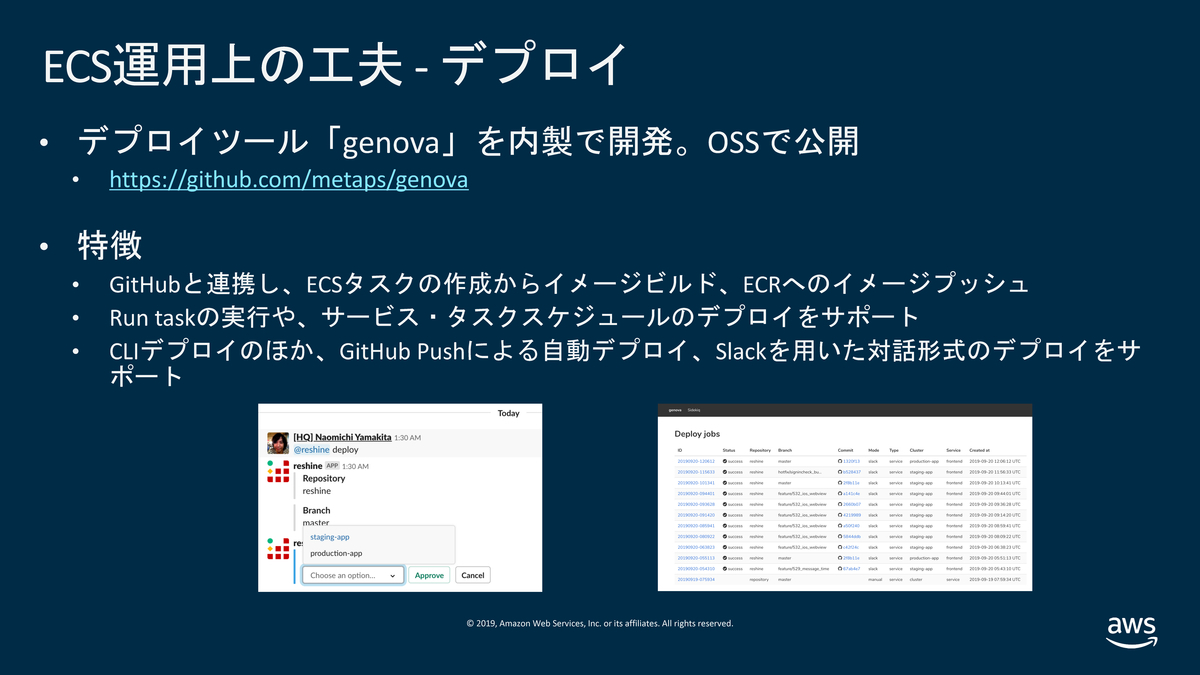Open deploy job 20190920-055113
Viewport: 1200px width, 675px height.
tap(696, 558)
